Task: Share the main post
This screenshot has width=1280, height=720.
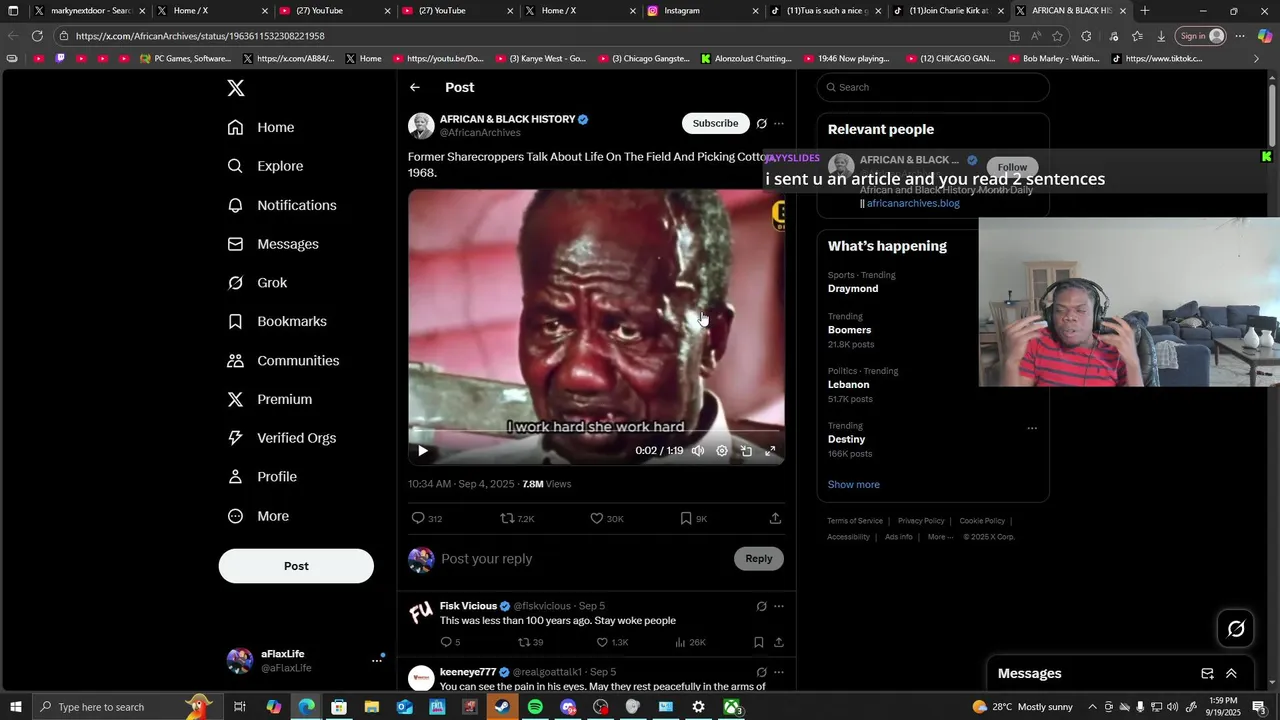Action: (775, 518)
